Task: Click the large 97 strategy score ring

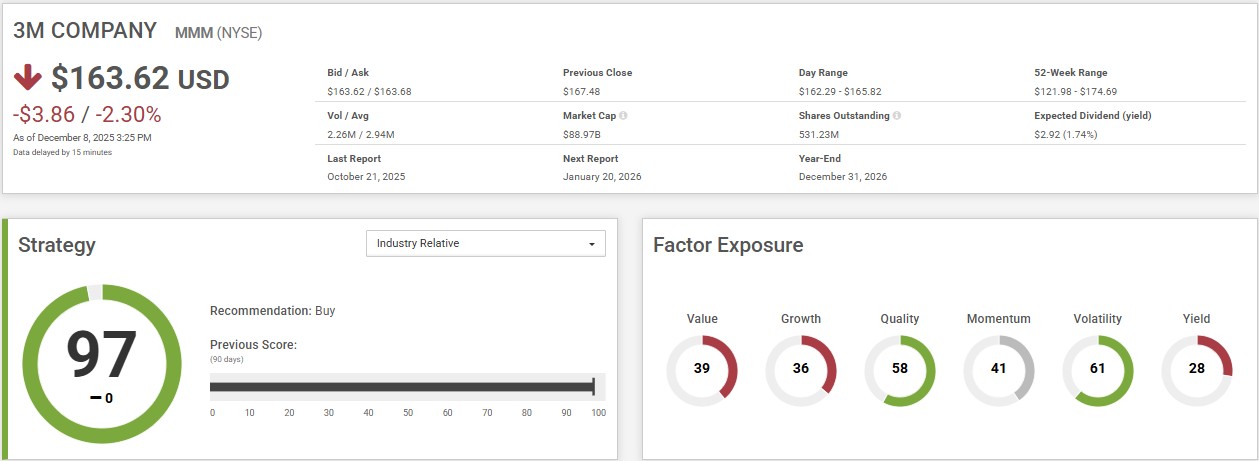Action: [101, 363]
